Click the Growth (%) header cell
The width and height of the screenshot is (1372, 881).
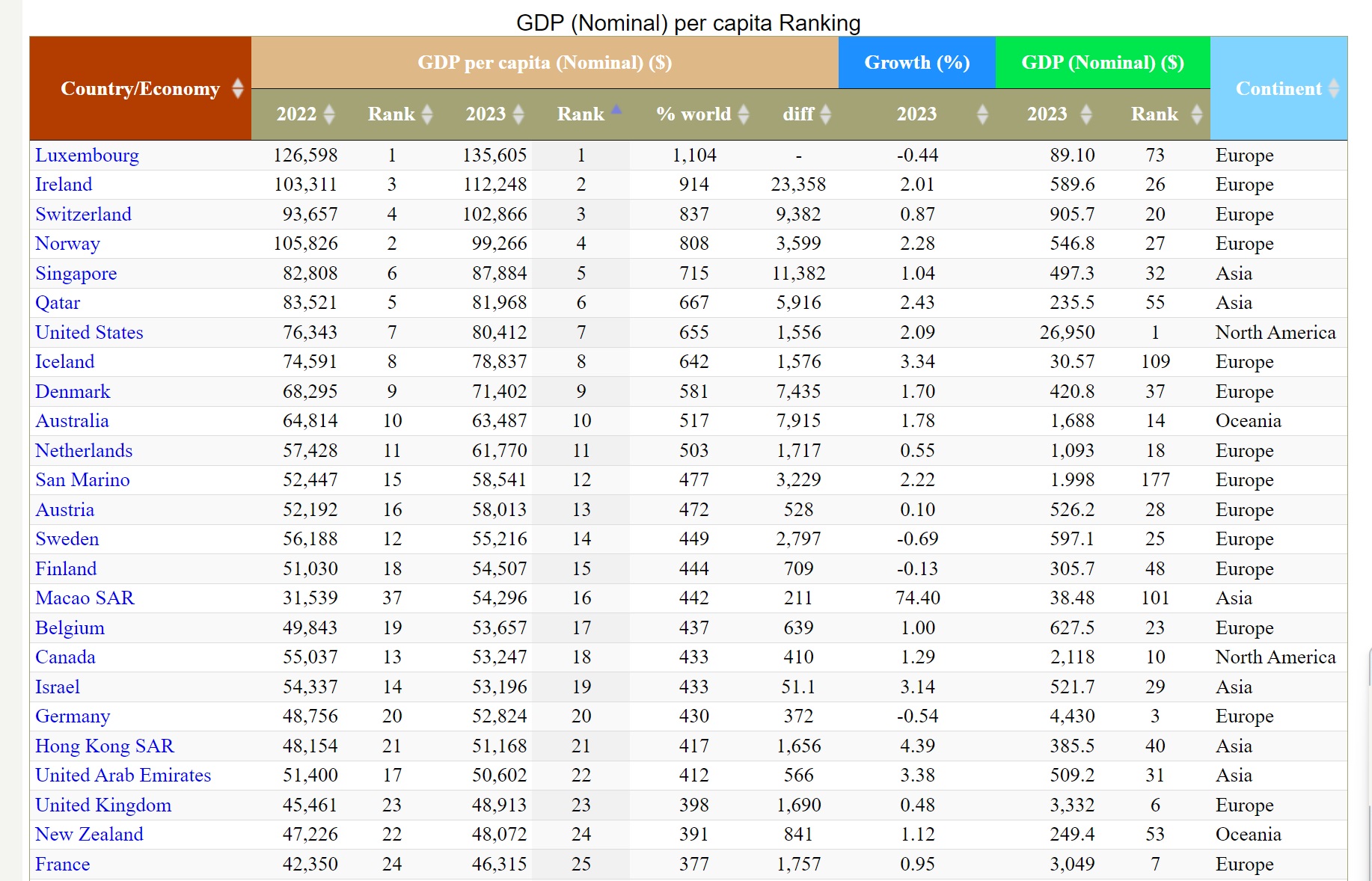(916, 63)
